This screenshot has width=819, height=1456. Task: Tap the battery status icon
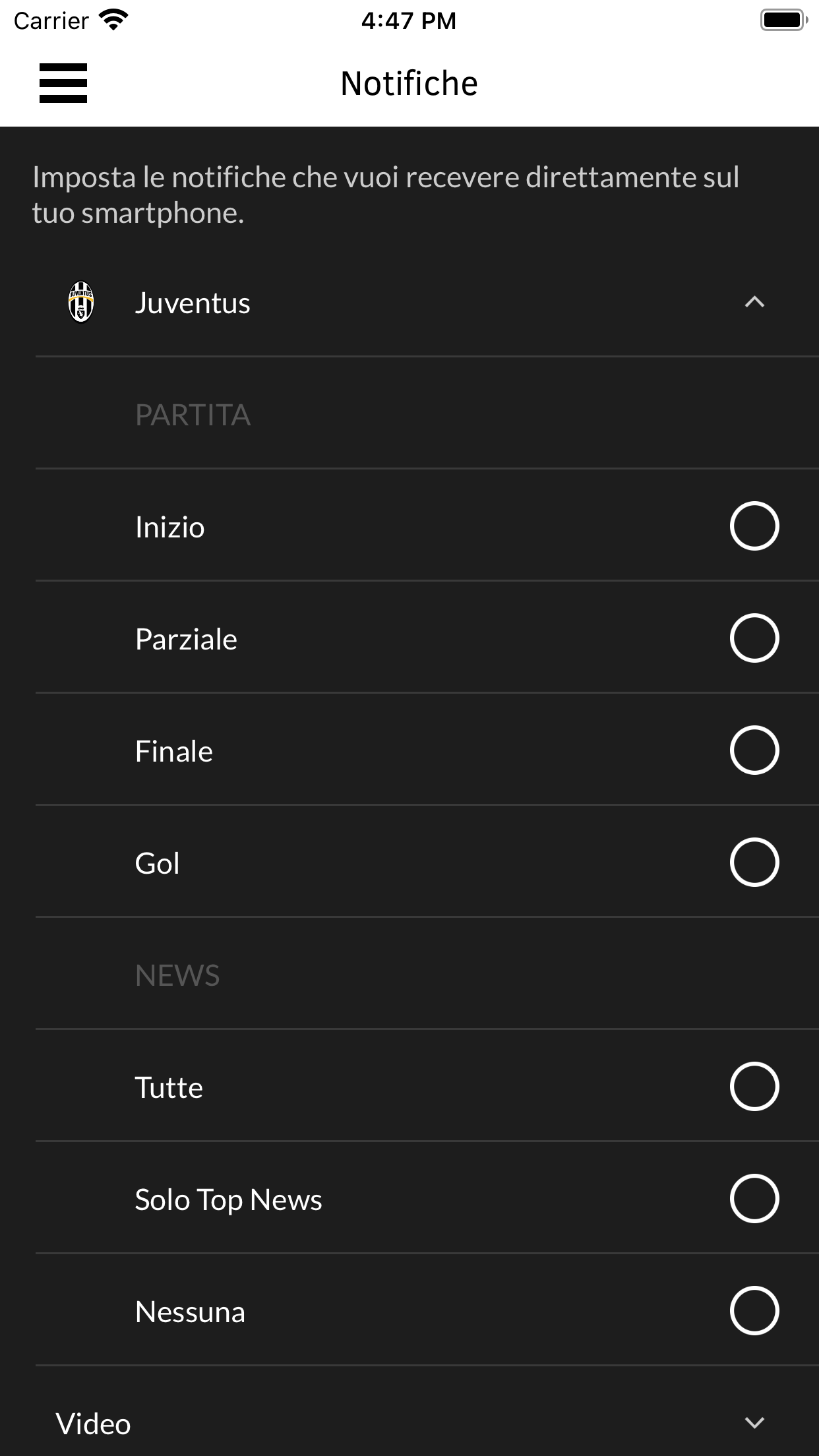pos(783,20)
